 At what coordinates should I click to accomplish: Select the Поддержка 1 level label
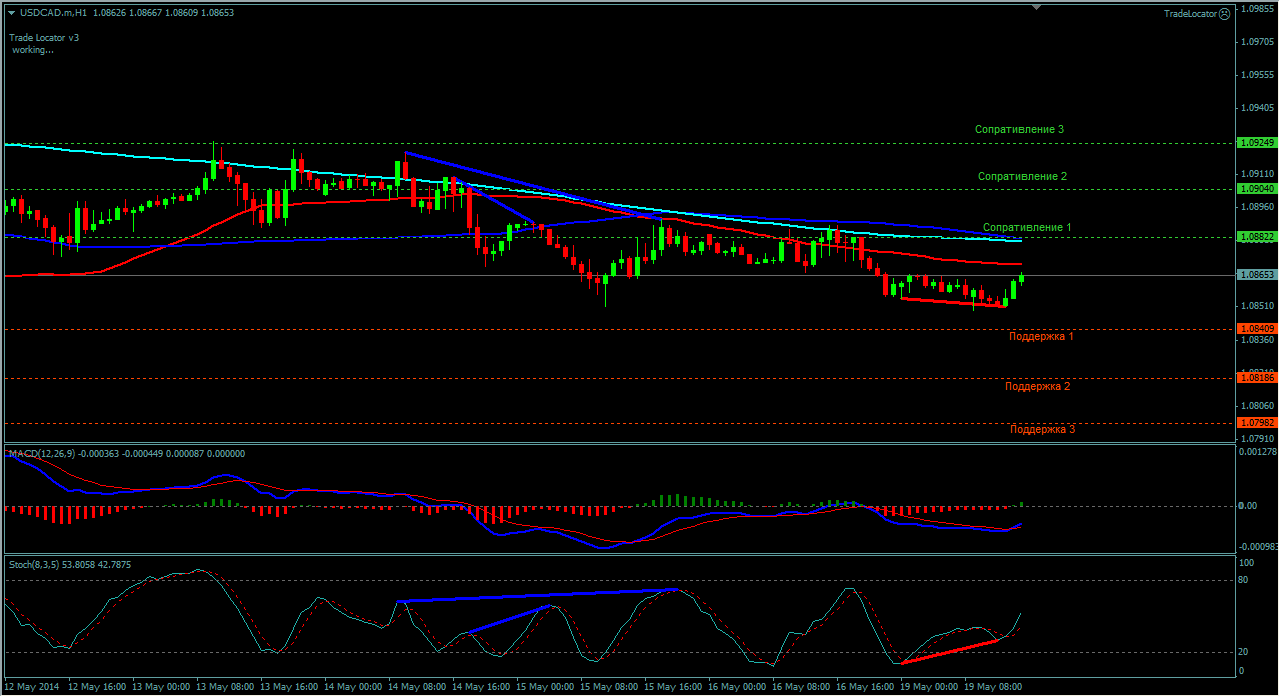(1041, 336)
